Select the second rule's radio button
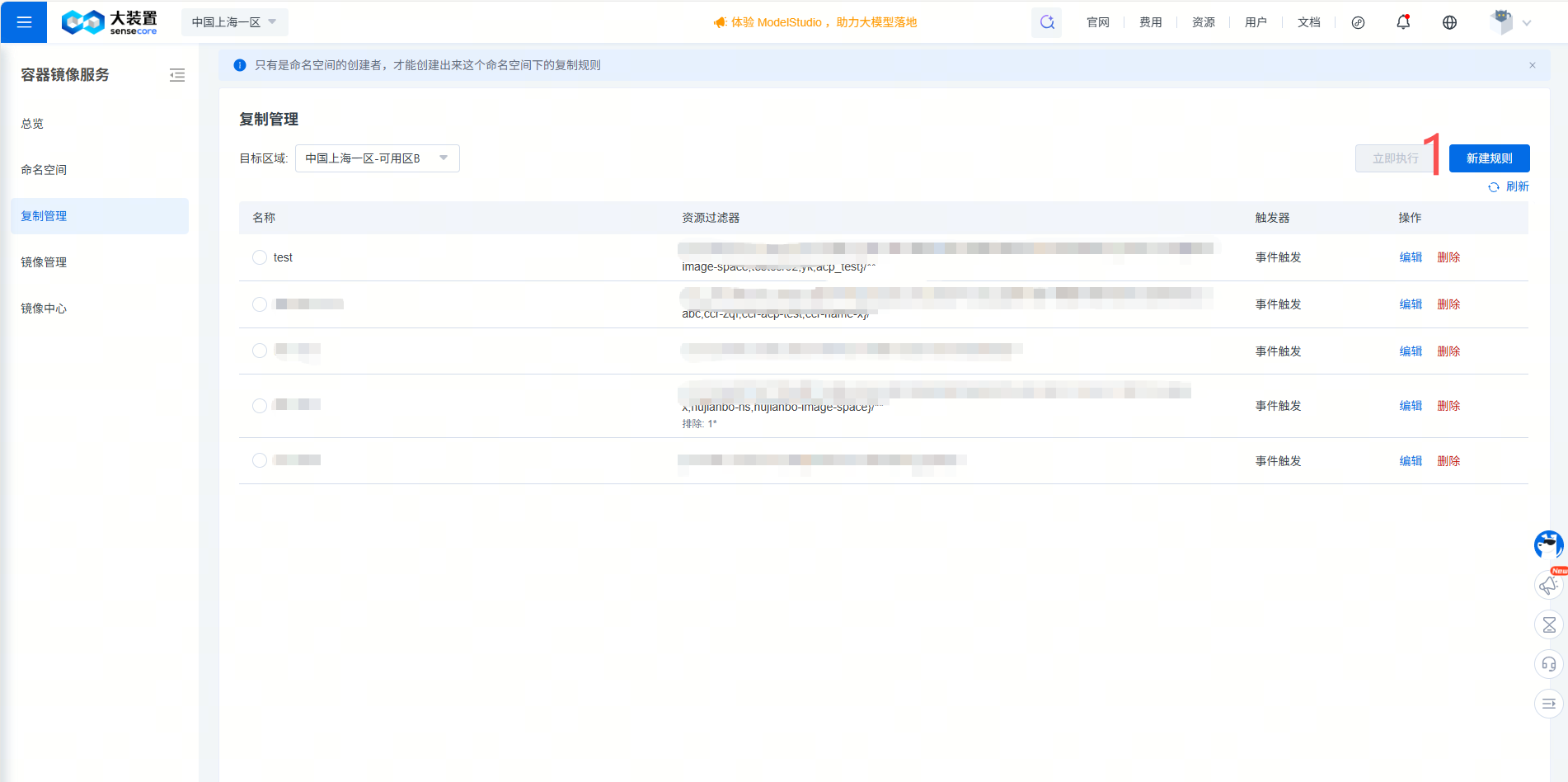This screenshot has height=782, width=1568. tap(260, 304)
